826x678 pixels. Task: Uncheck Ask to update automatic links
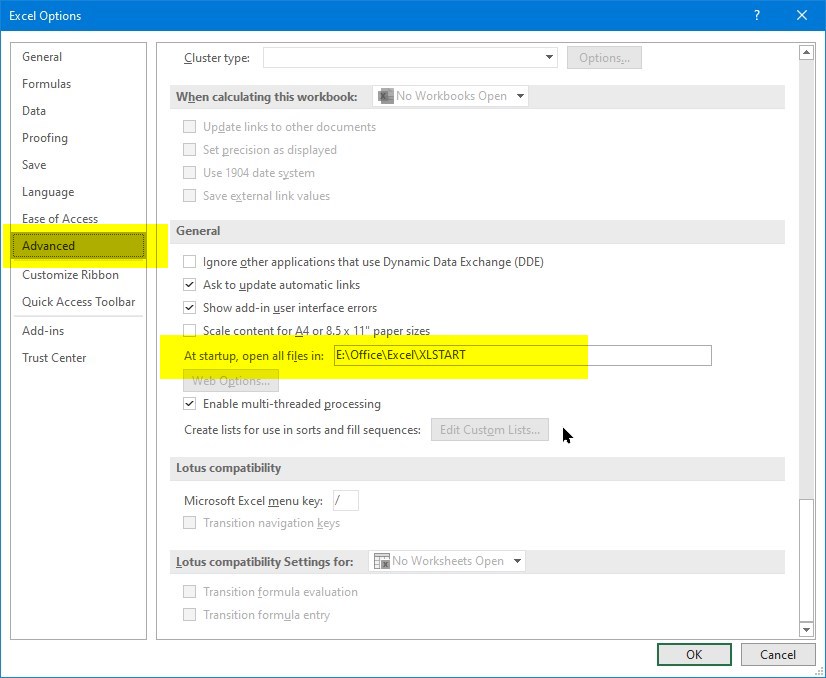point(189,285)
